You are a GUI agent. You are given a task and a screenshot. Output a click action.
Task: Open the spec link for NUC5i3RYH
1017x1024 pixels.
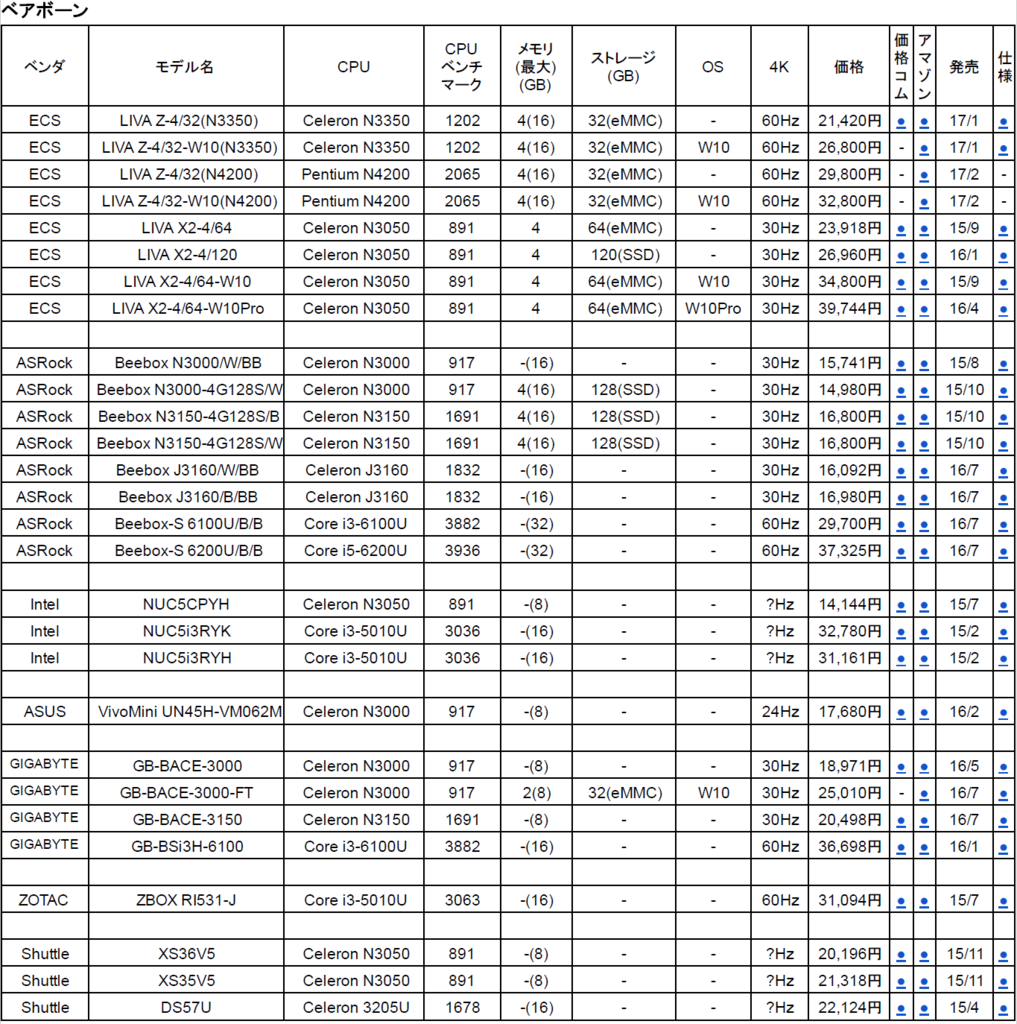1004,660
